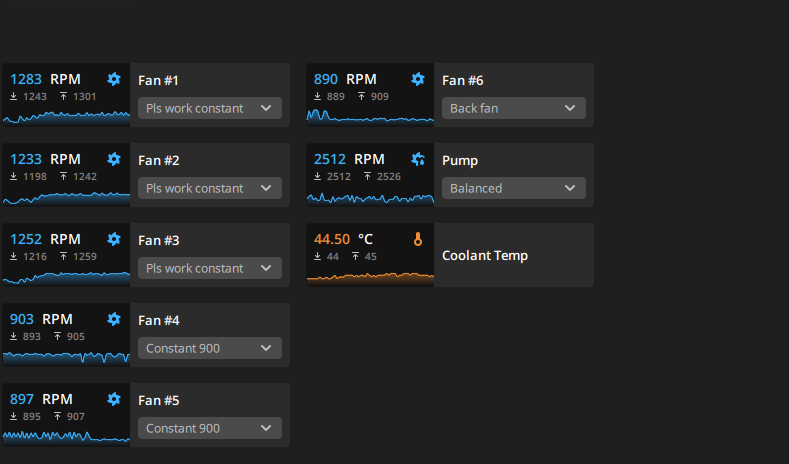
Task: Click the Fan #5 fan gear icon
Action: point(114,399)
